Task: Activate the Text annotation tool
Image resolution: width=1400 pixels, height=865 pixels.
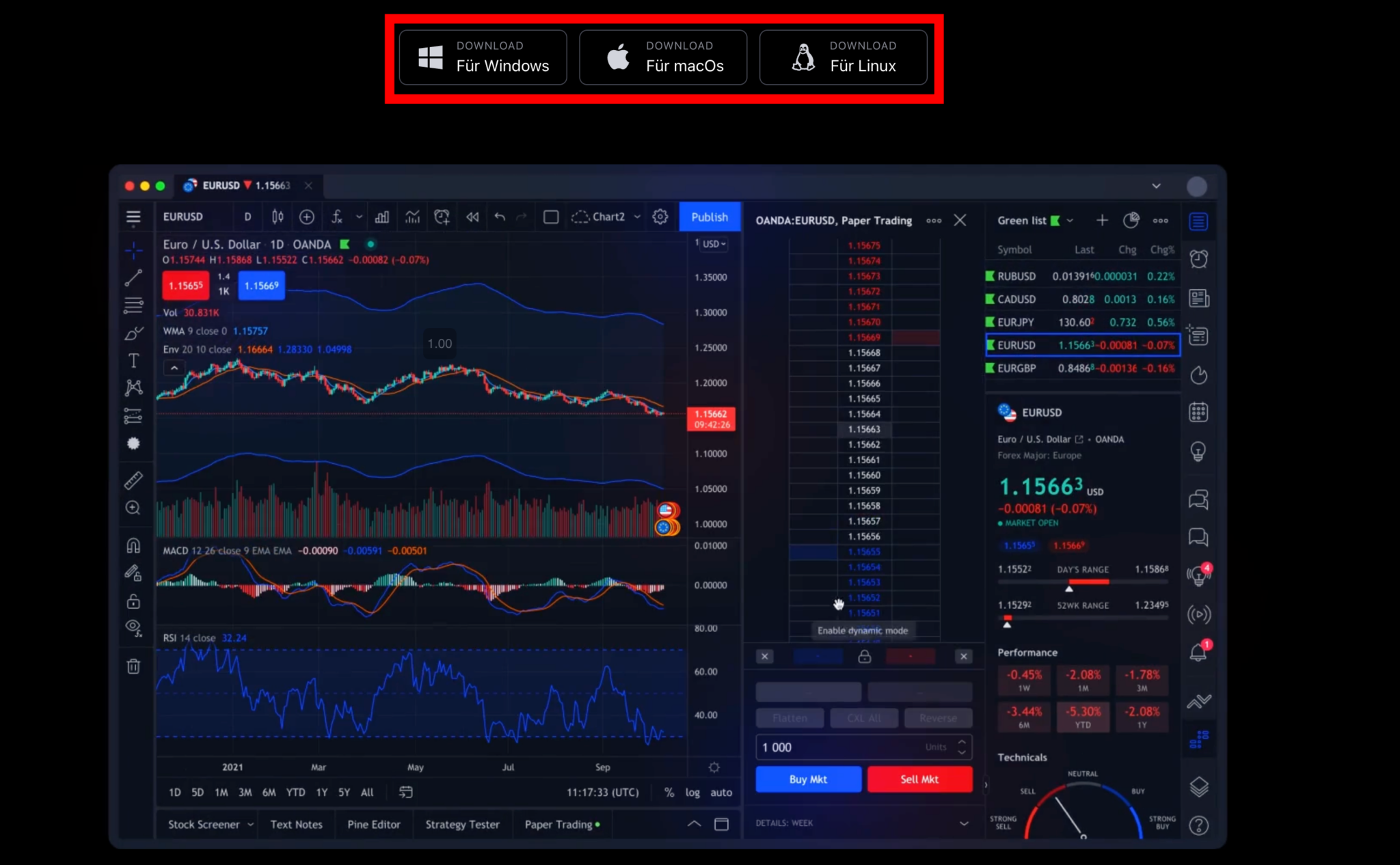Action: (134, 360)
